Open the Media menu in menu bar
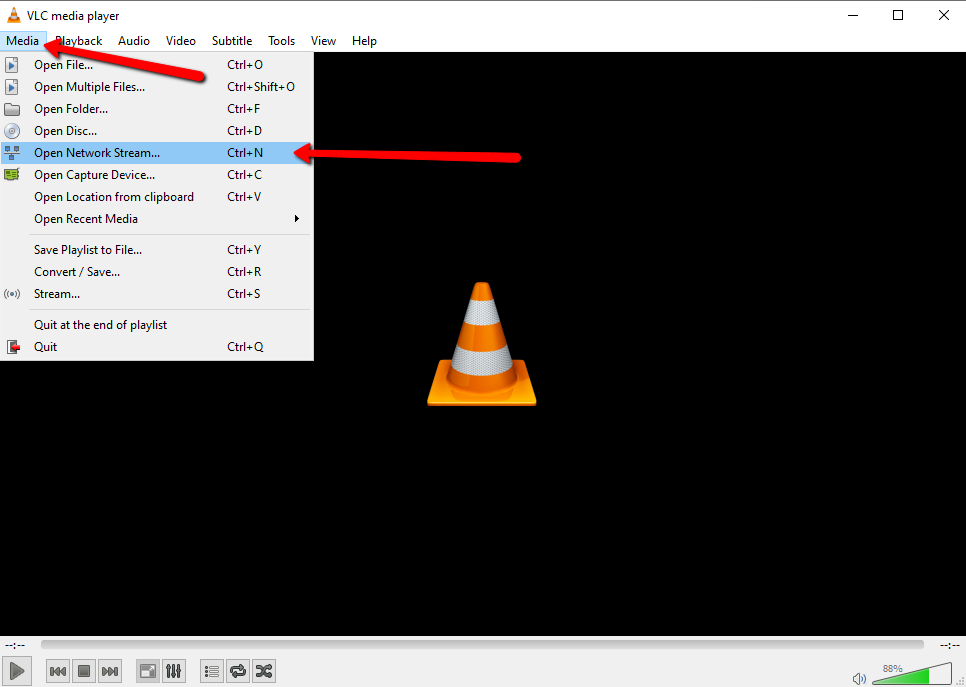The image size is (966, 687). pos(23,41)
